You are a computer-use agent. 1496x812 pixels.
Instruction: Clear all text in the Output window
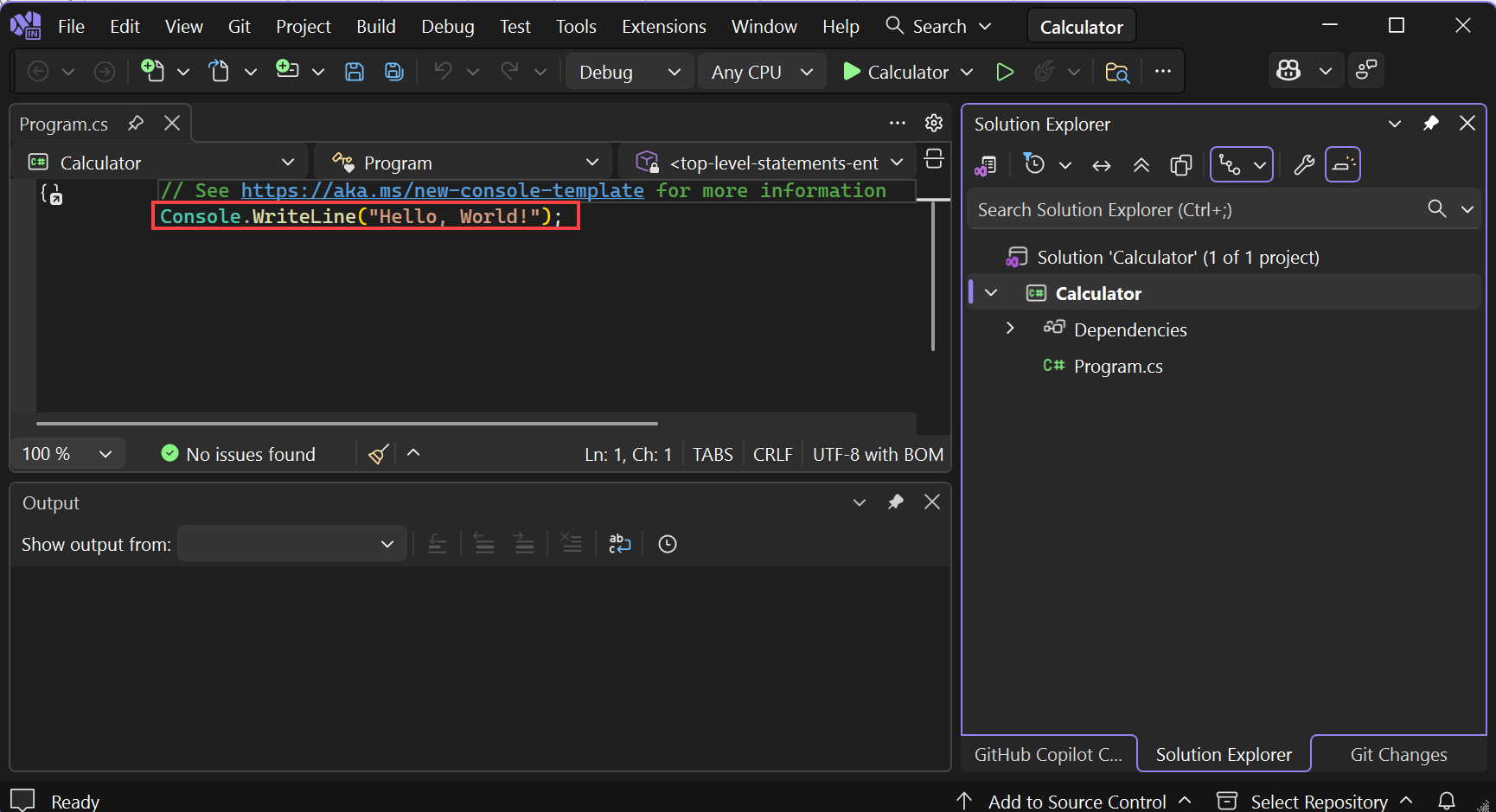coord(571,543)
